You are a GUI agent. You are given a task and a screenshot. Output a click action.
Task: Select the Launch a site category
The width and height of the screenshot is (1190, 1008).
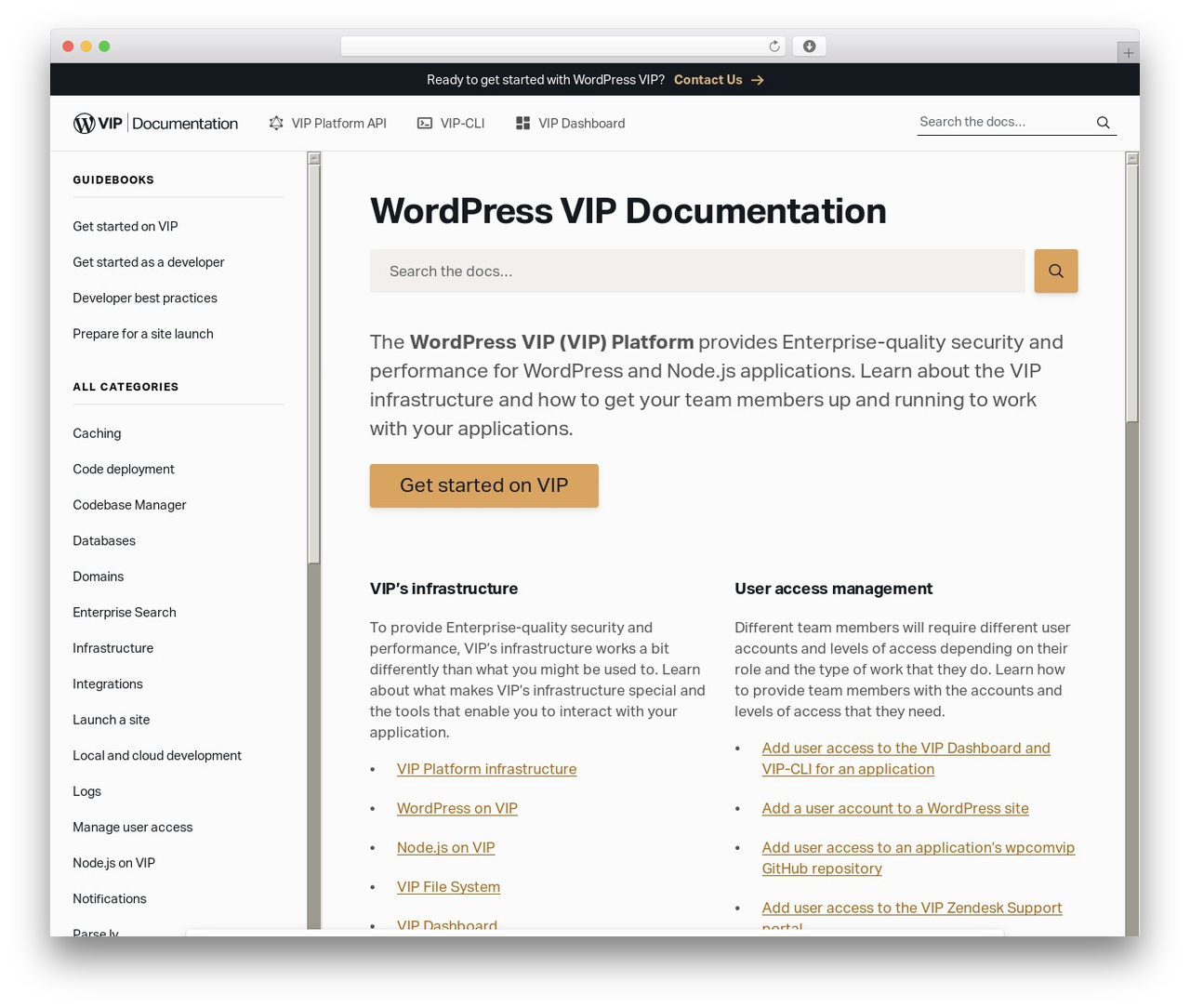click(x=111, y=720)
